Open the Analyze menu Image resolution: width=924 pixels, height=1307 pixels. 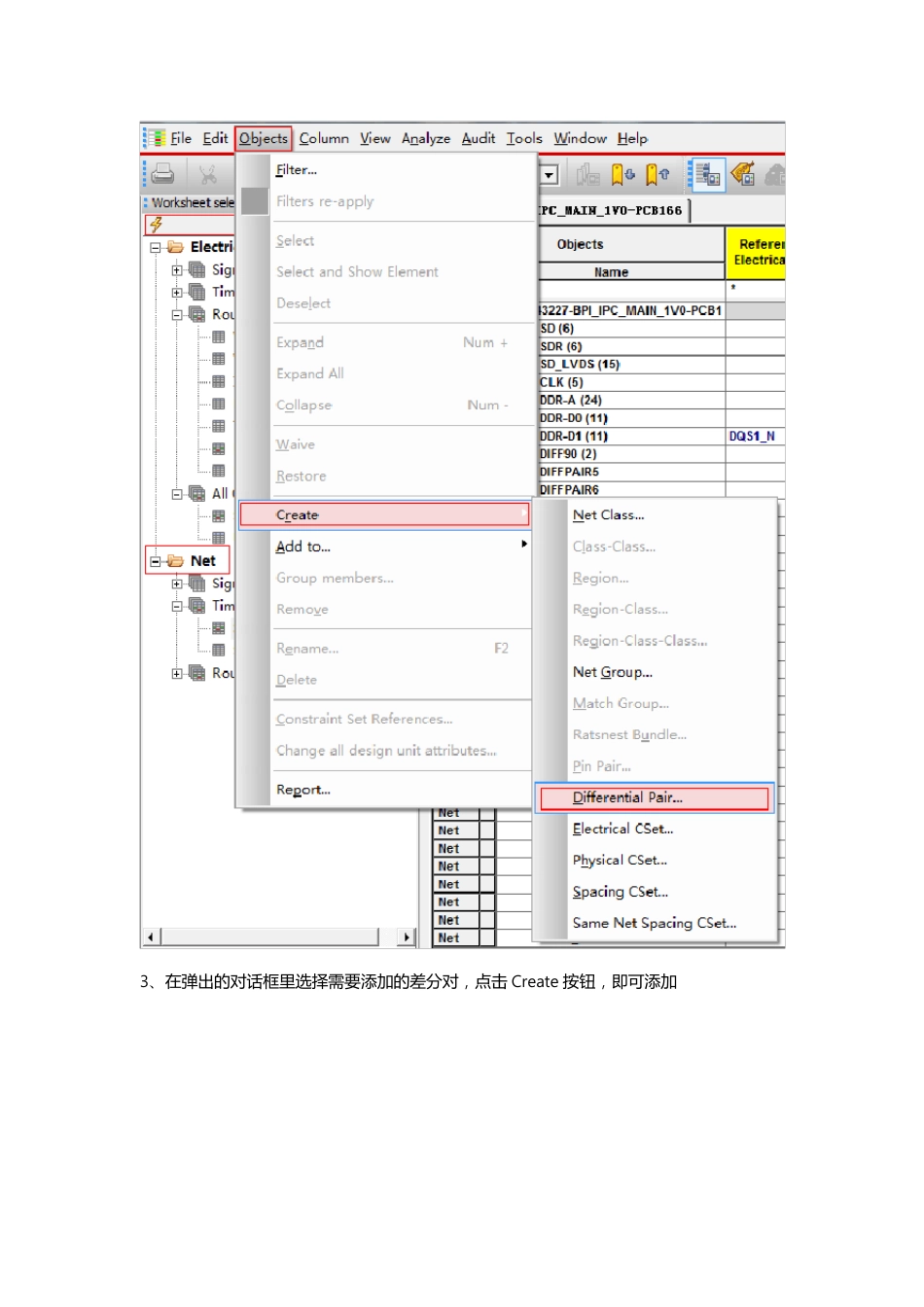tap(426, 138)
